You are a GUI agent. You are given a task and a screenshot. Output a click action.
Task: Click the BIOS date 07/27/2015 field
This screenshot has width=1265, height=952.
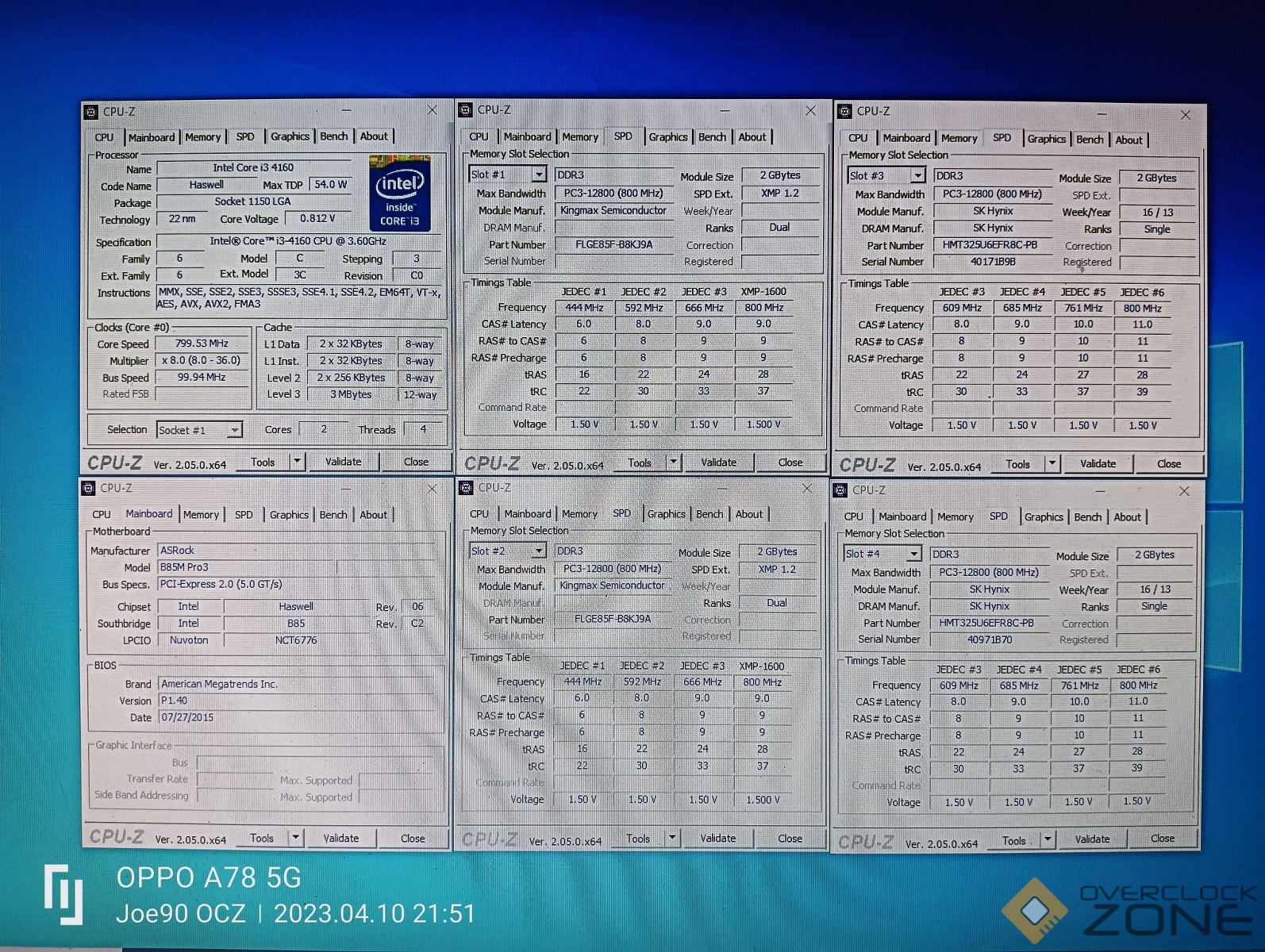(295, 717)
